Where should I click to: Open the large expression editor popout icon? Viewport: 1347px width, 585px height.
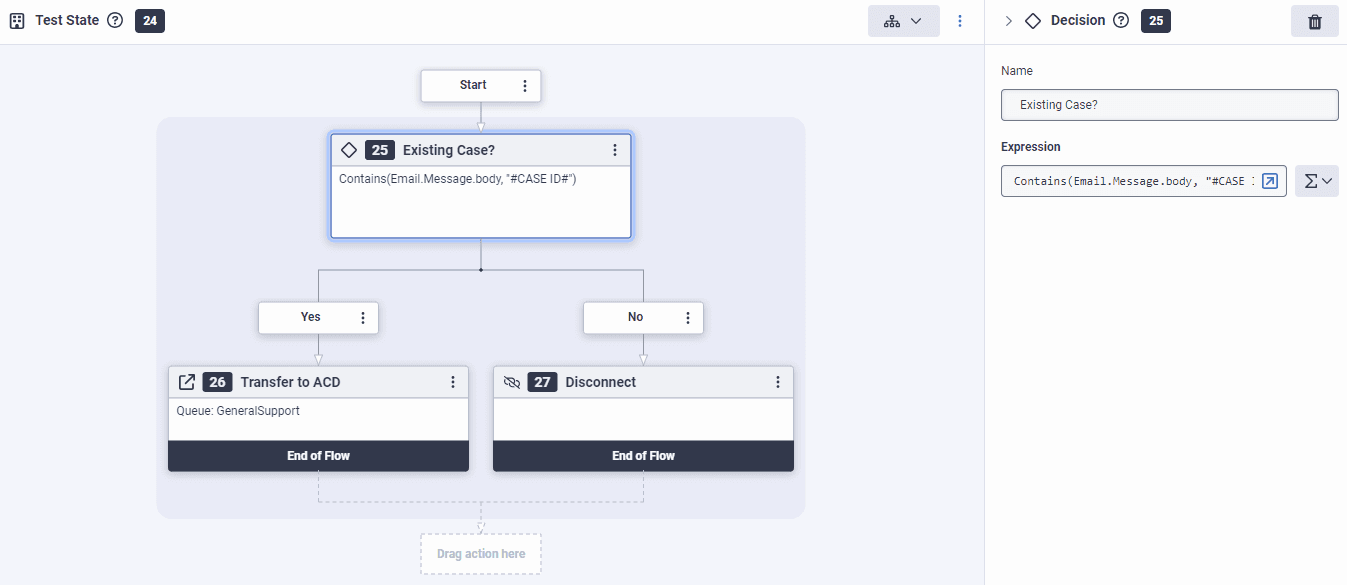point(1270,181)
